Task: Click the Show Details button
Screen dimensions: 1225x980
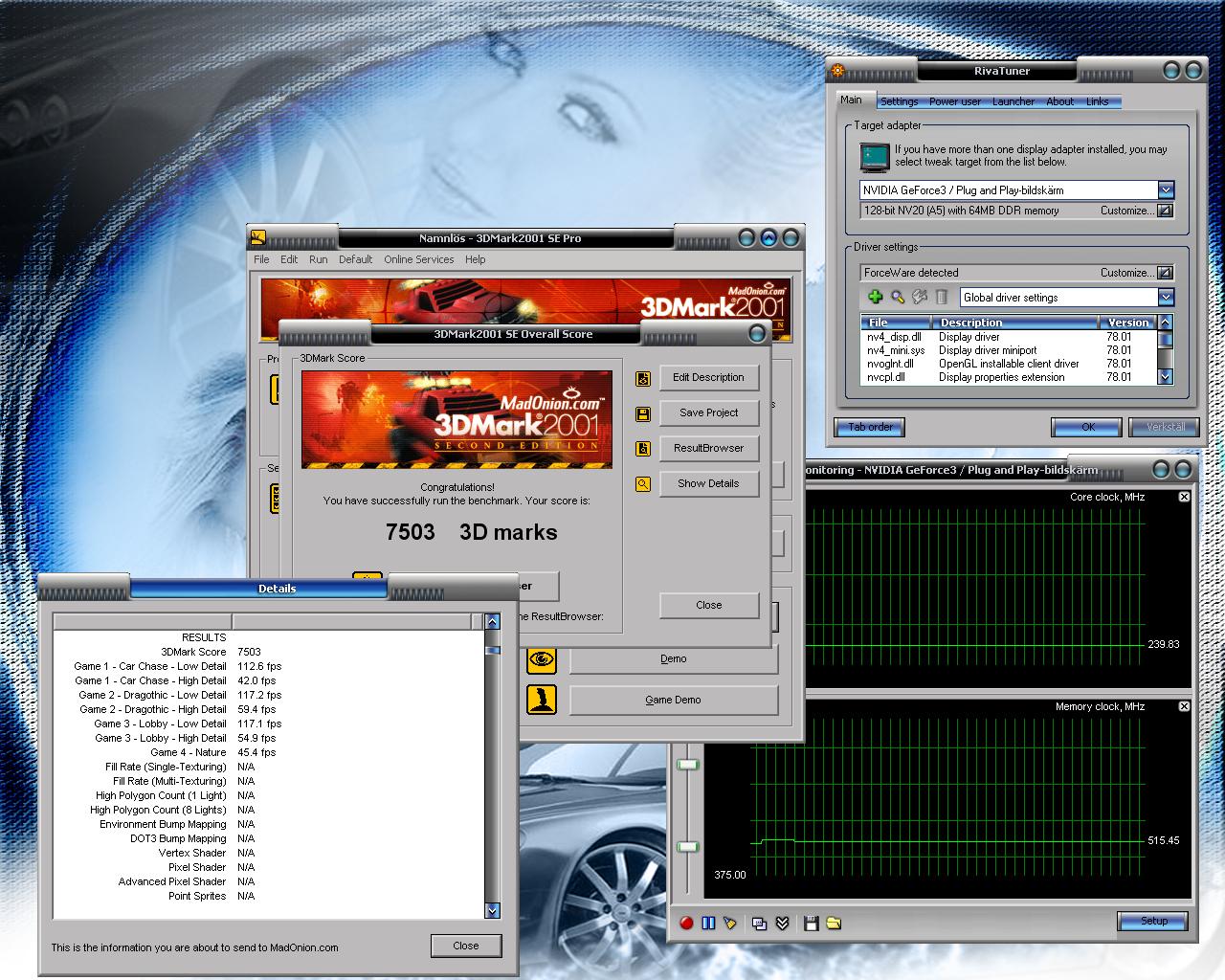Action: click(x=708, y=483)
